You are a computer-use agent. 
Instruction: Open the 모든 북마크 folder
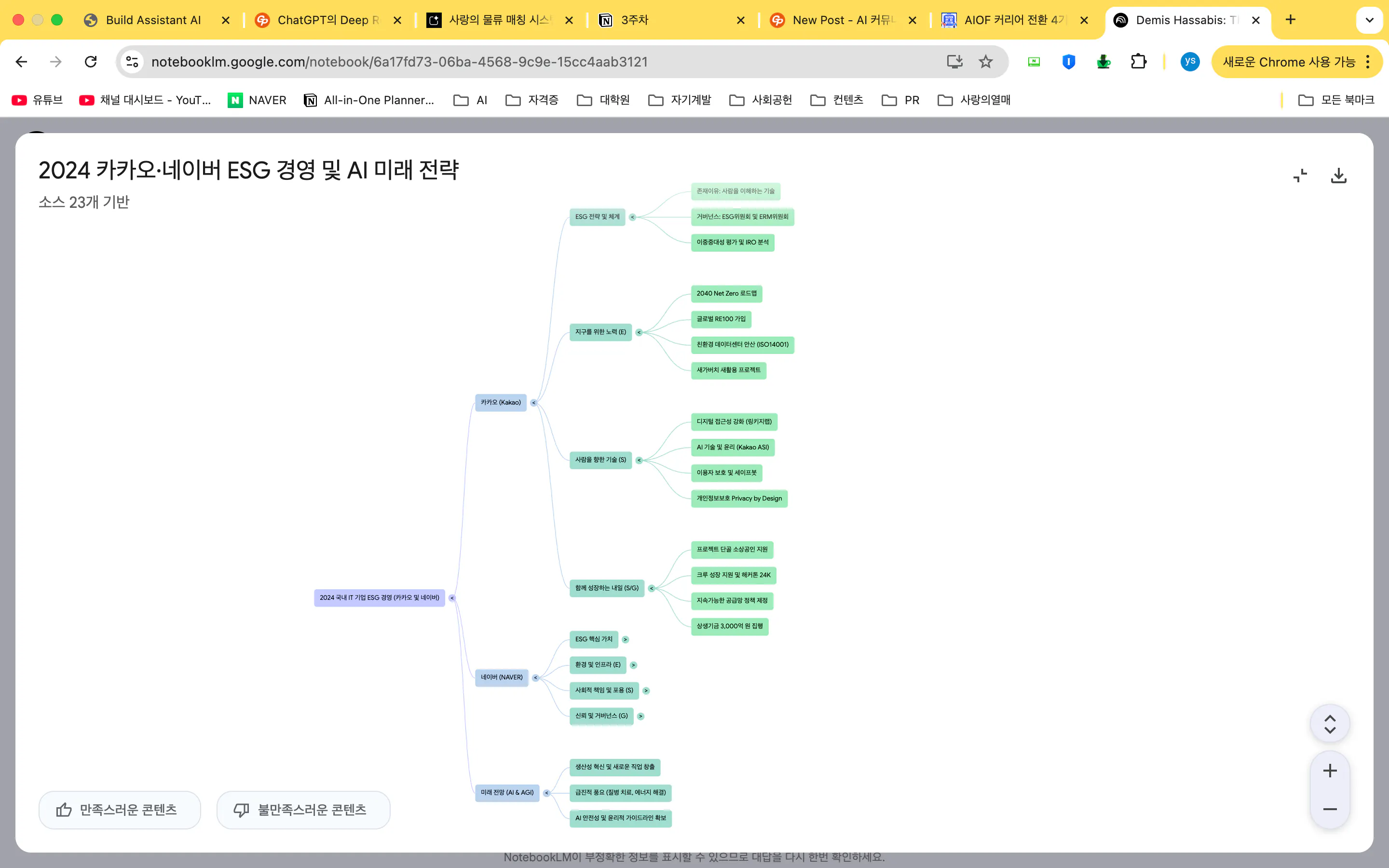[x=1337, y=100]
